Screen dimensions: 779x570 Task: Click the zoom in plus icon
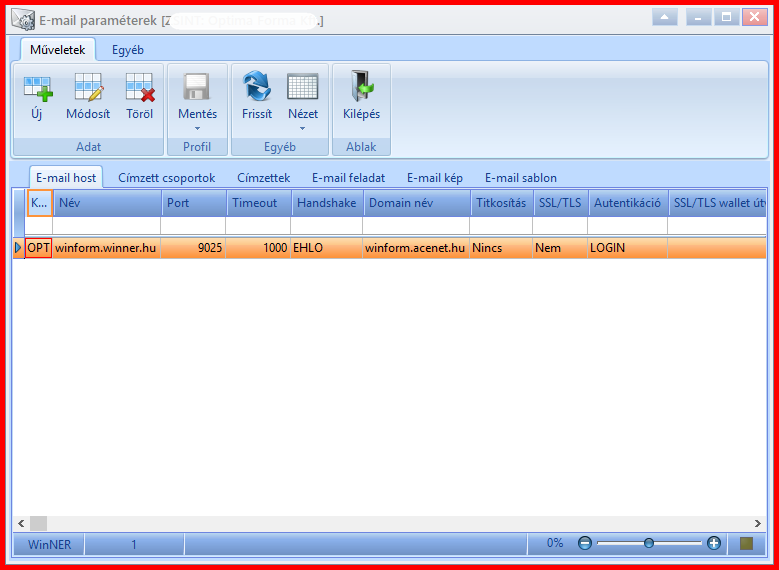(714, 543)
